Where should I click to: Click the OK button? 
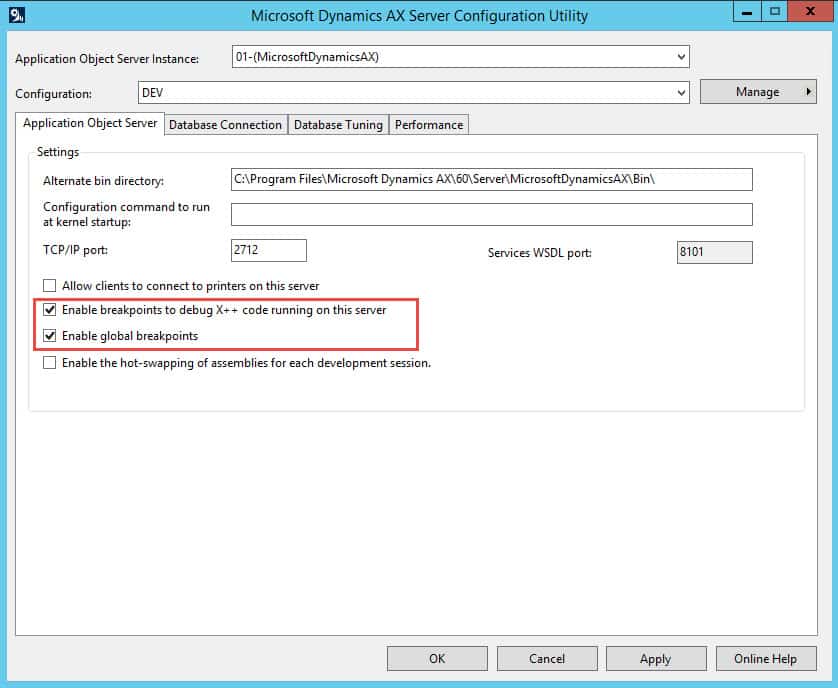click(437, 659)
